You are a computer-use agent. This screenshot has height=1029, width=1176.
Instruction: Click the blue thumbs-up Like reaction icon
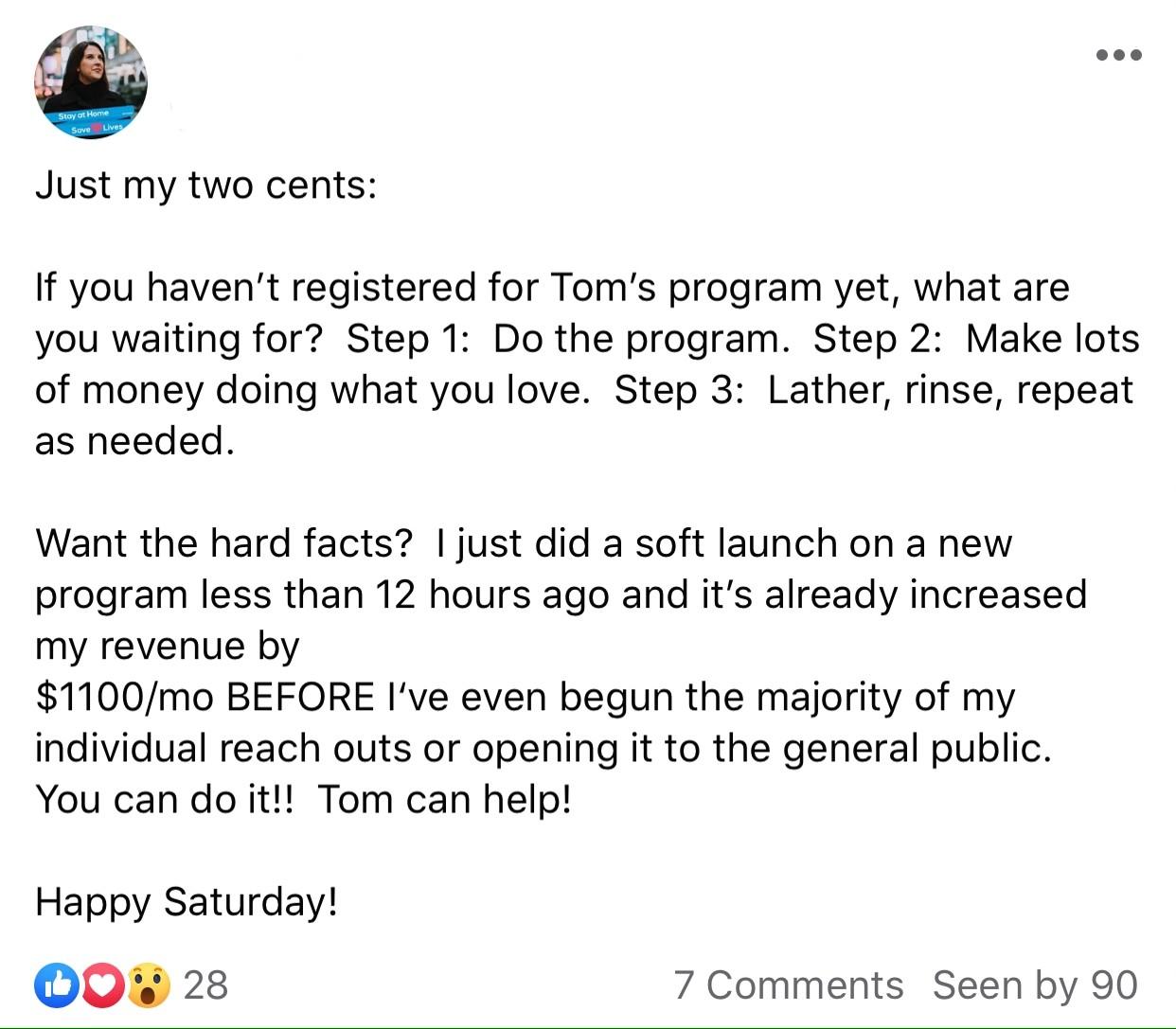(55, 985)
